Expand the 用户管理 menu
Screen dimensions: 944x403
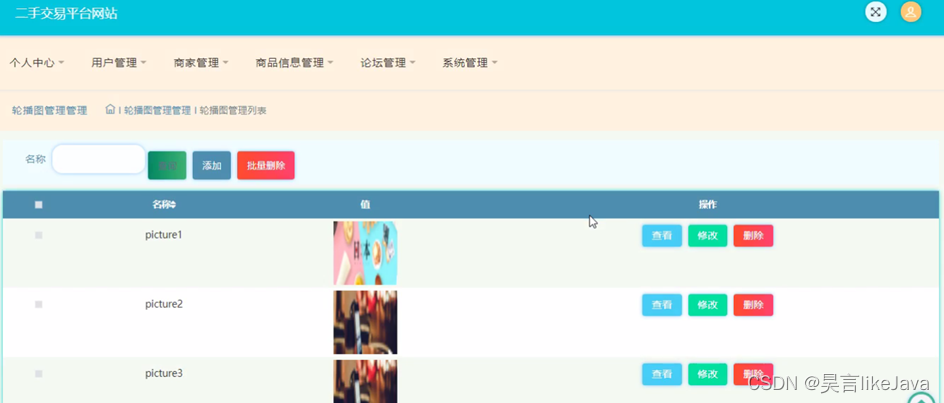pyautogui.click(x=119, y=63)
